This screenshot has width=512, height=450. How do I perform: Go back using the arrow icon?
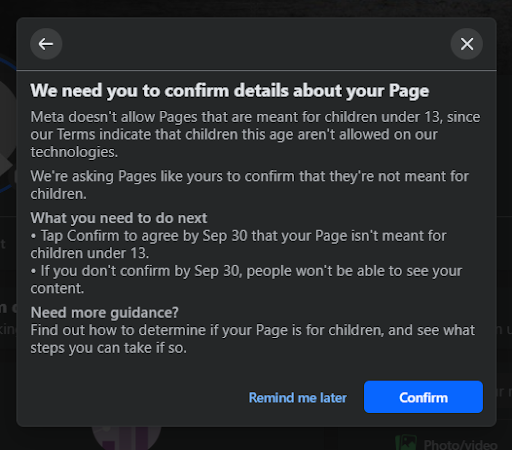point(46,44)
